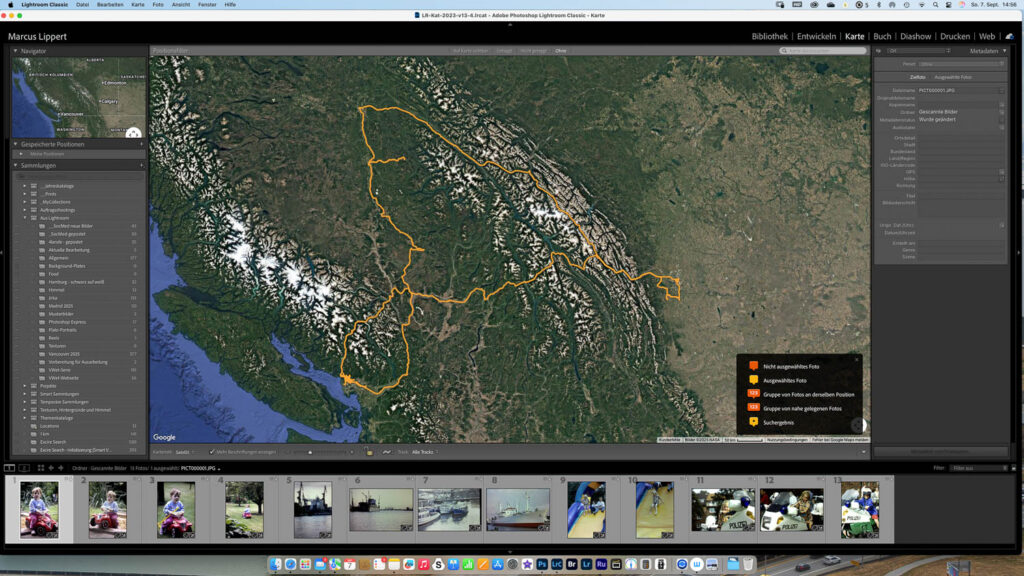Toggle the Mehr Beschriftungen anzeigen checkbox
Image resolution: width=1024 pixels, height=576 pixels.
click(x=212, y=452)
